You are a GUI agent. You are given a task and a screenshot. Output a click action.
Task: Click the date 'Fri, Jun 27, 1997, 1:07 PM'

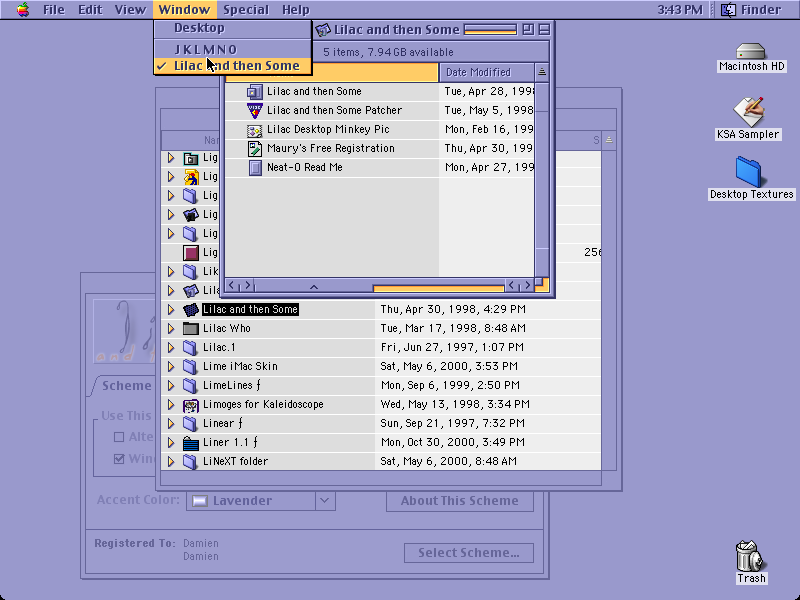point(452,348)
